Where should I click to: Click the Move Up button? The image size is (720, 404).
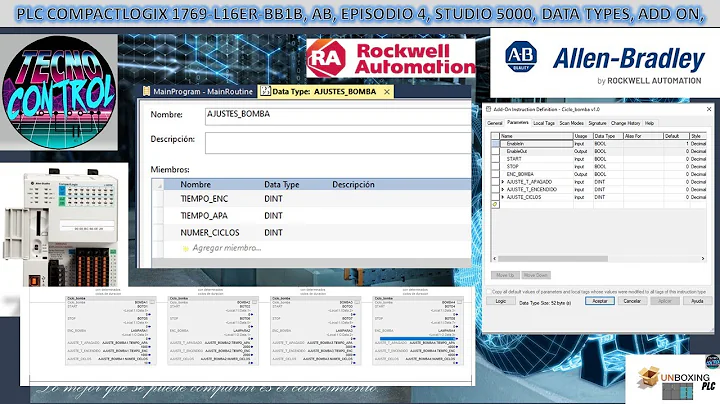(x=505, y=275)
